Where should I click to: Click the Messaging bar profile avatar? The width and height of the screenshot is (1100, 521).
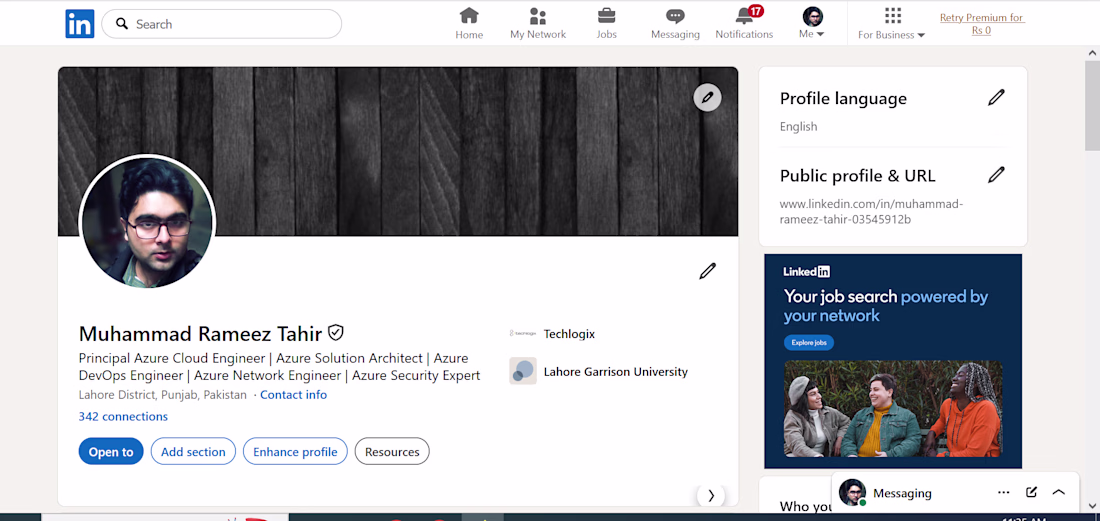[x=852, y=493]
